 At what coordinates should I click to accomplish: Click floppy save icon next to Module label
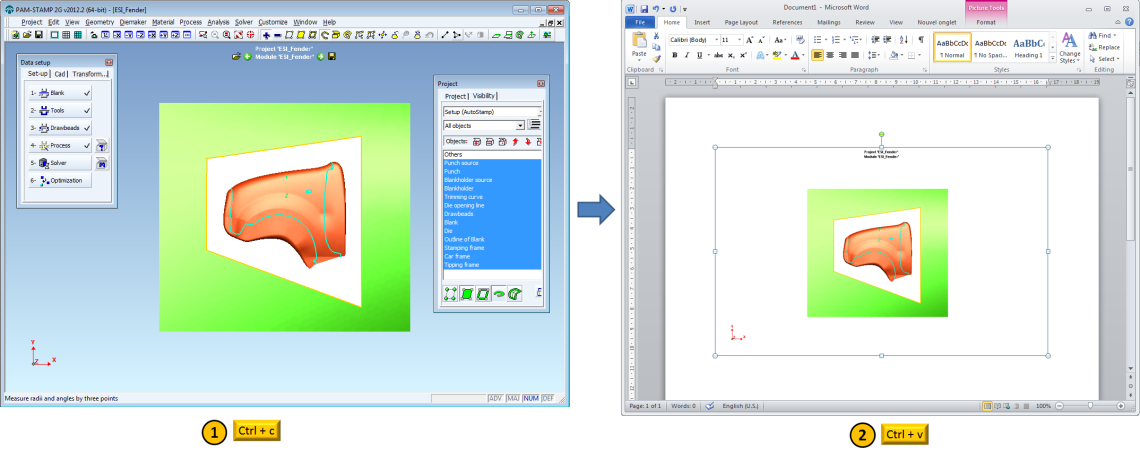tap(332, 57)
